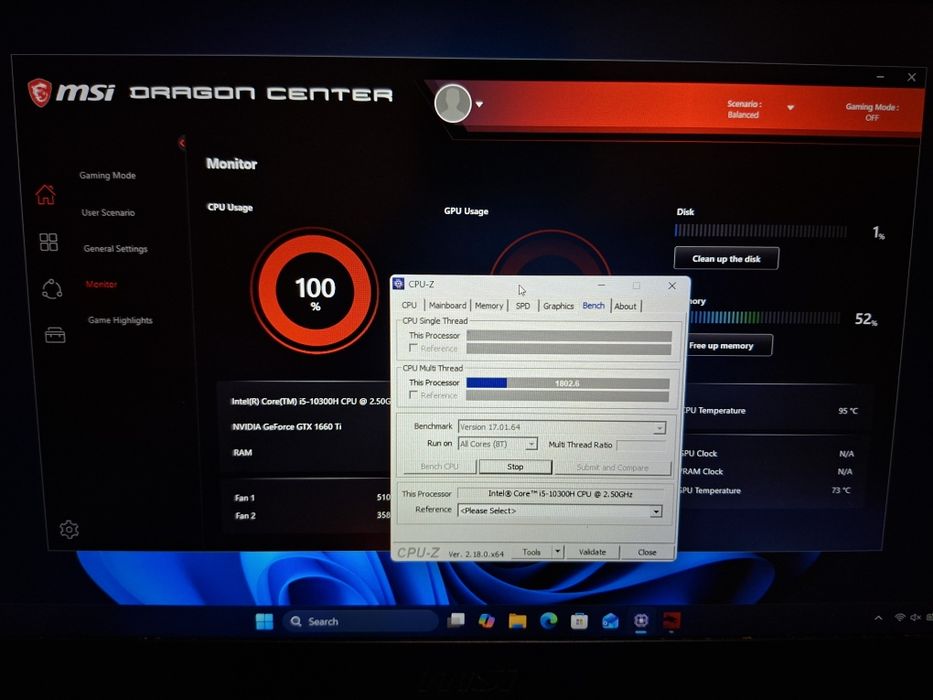Open Microsoft Edge from the taskbar
The height and width of the screenshot is (700, 933).
pos(549,621)
